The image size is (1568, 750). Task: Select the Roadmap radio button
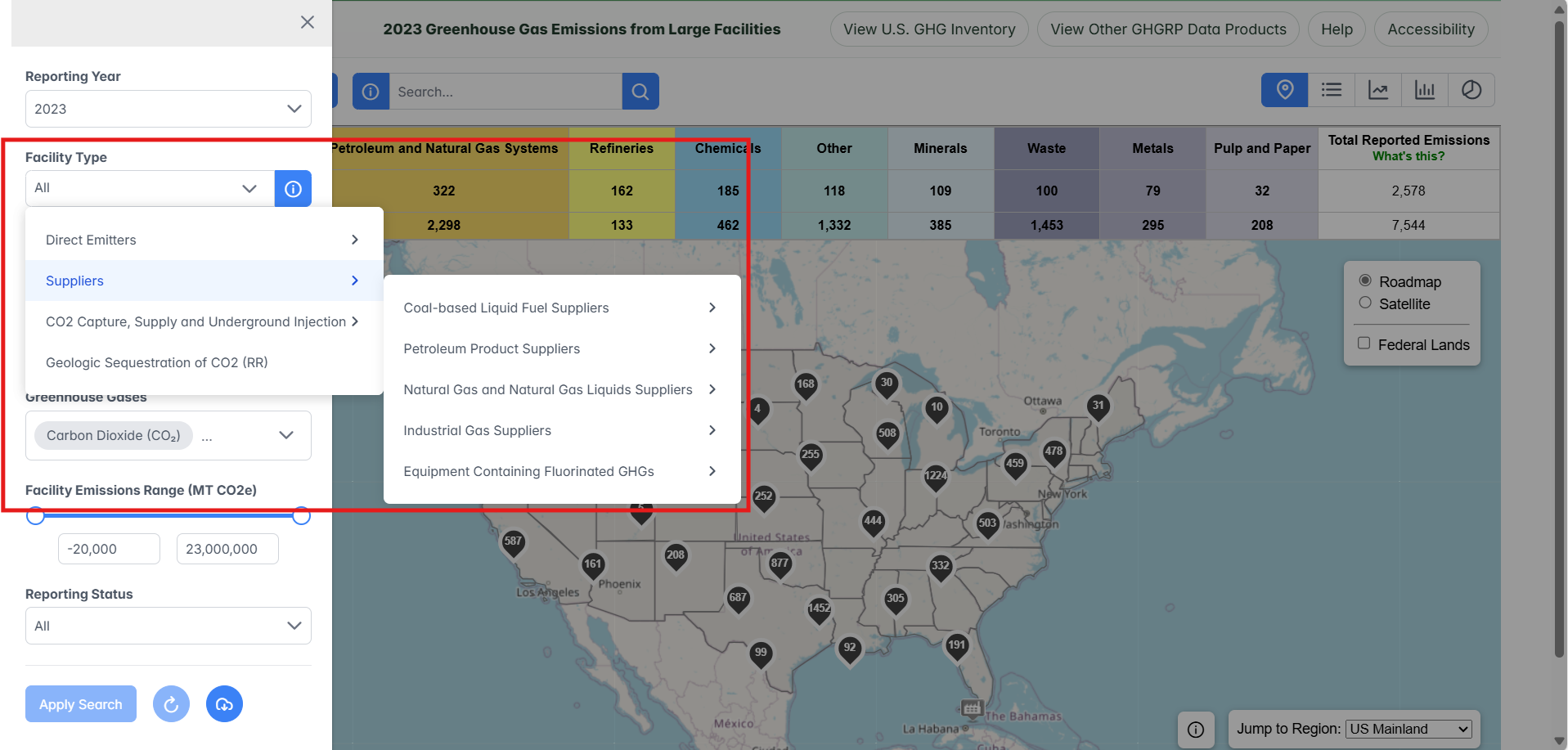point(1365,281)
